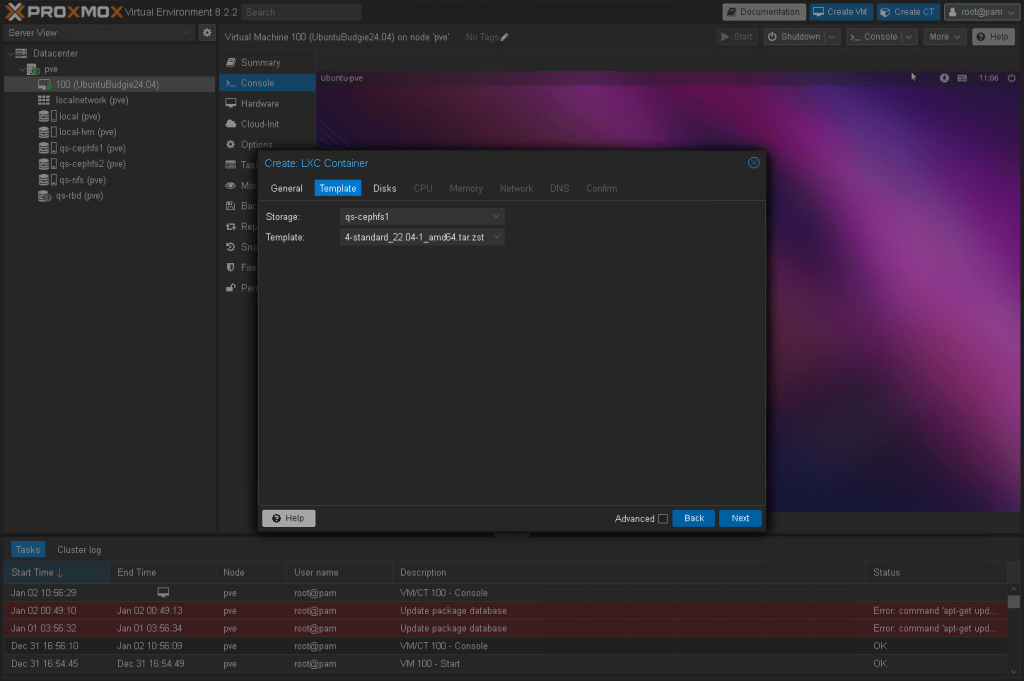
Task: Open the Storage dropdown
Action: pyautogui.click(x=497, y=216)
